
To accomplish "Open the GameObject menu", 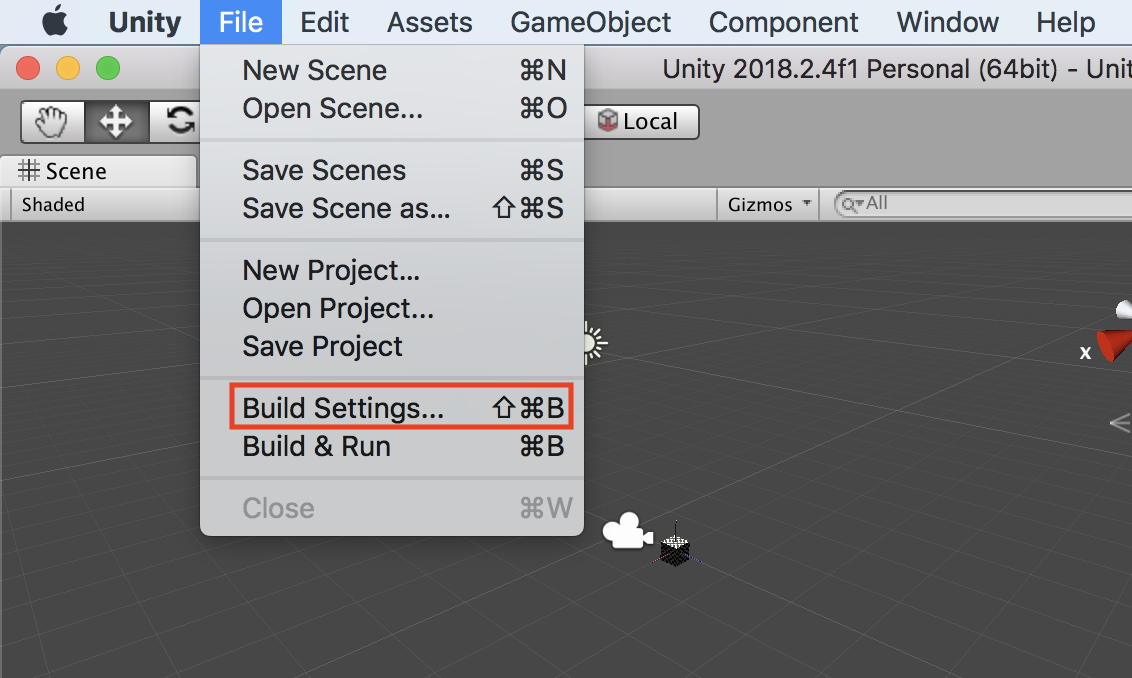I will click(590, 22).
